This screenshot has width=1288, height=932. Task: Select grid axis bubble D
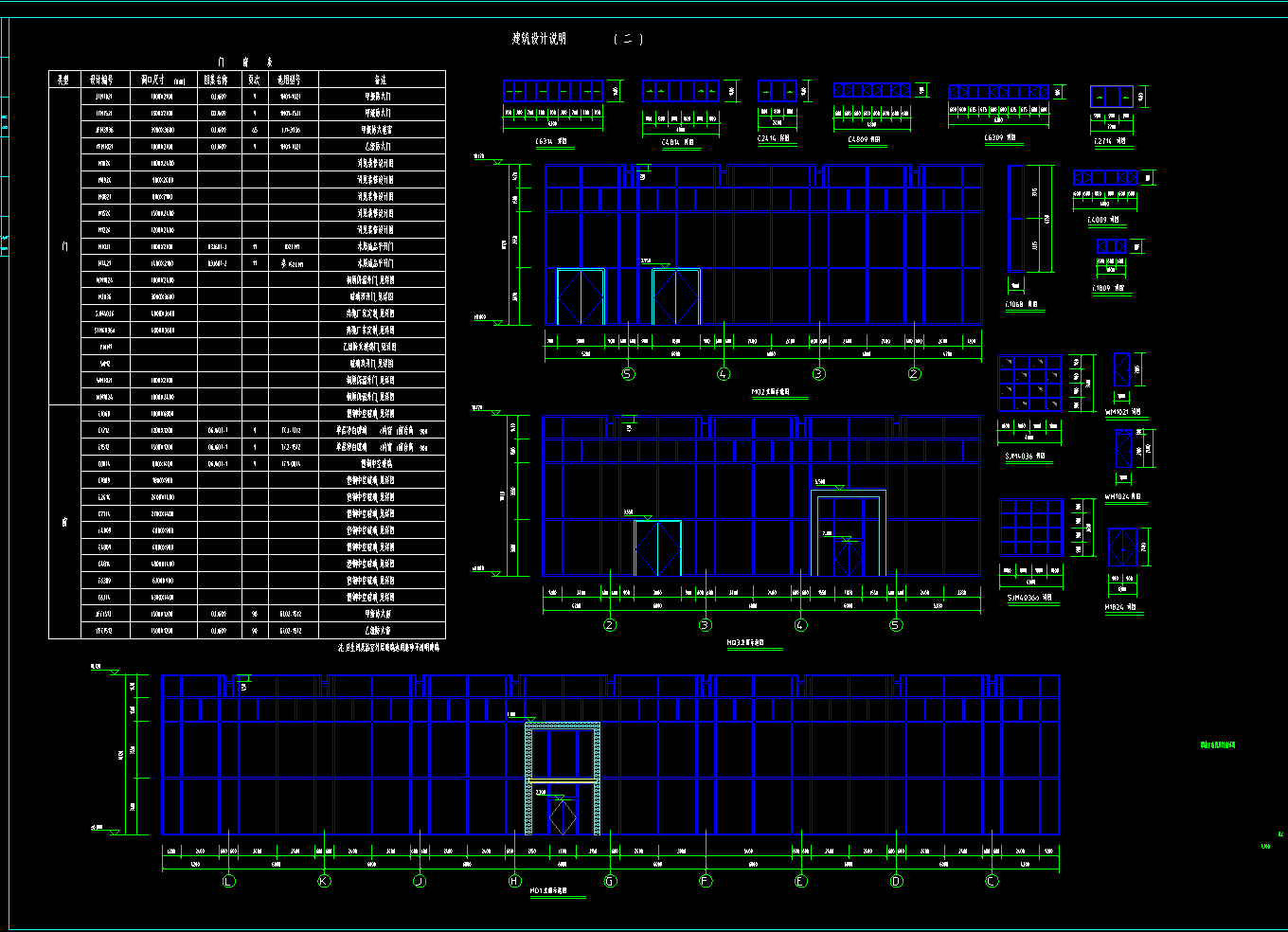[x=896, y=881]
